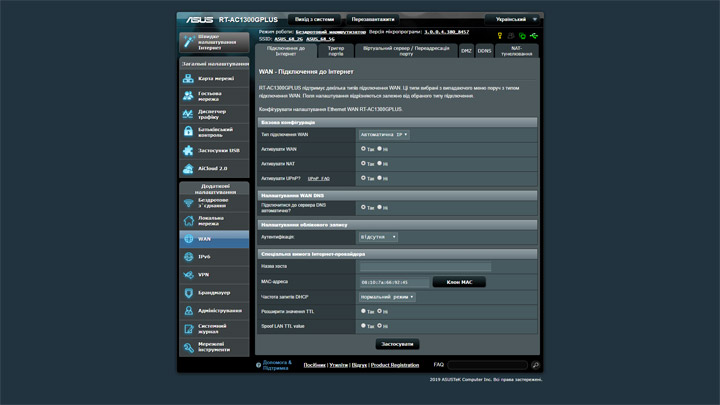The width and height of the screenshot is (720, 405).
Task: Switch to the DMZ tab
Action: pyautogui.click(x=466, y=51)
